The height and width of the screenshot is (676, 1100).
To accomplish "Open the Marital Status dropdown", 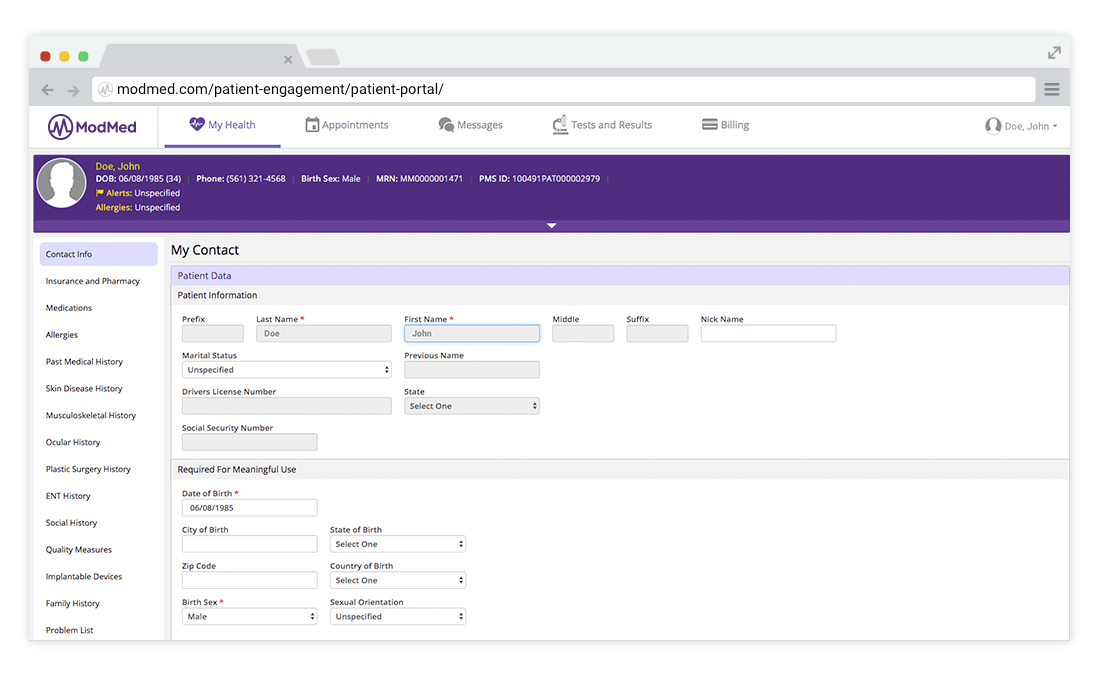I will tap(286, 369).
